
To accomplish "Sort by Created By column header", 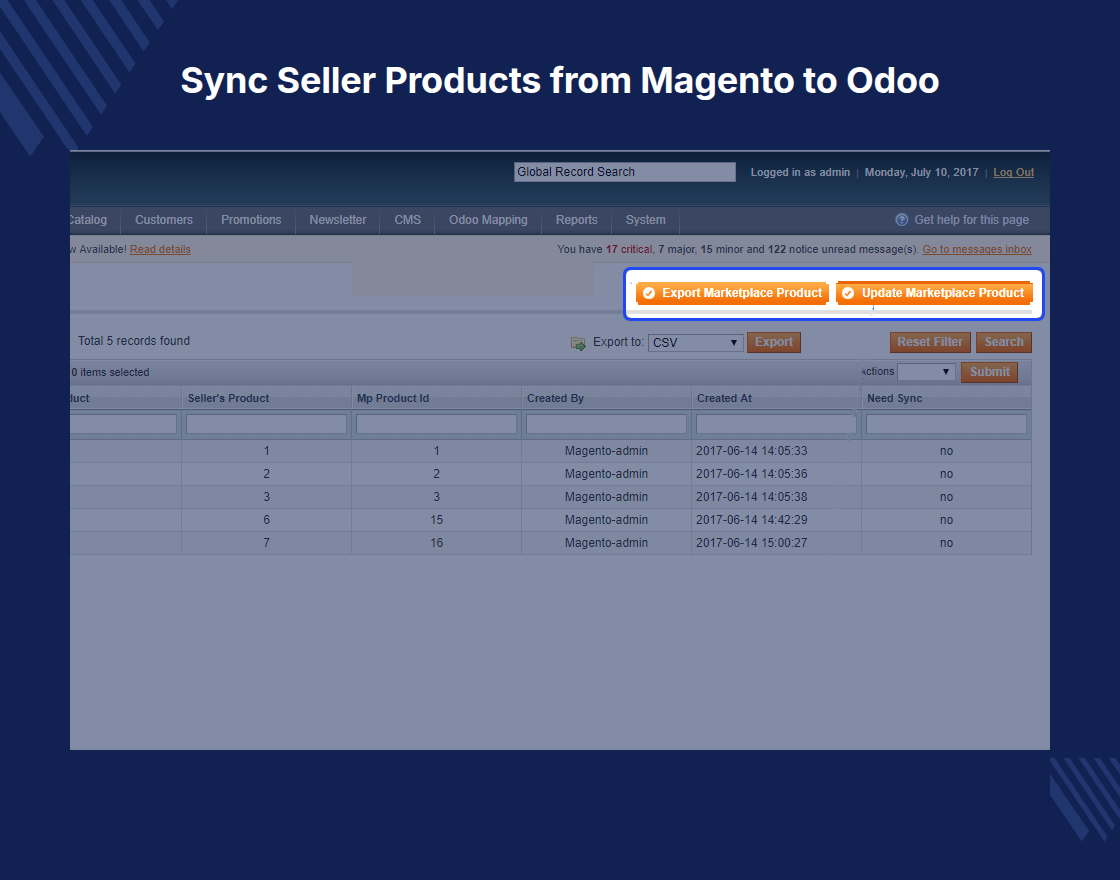I will [555, 399].
